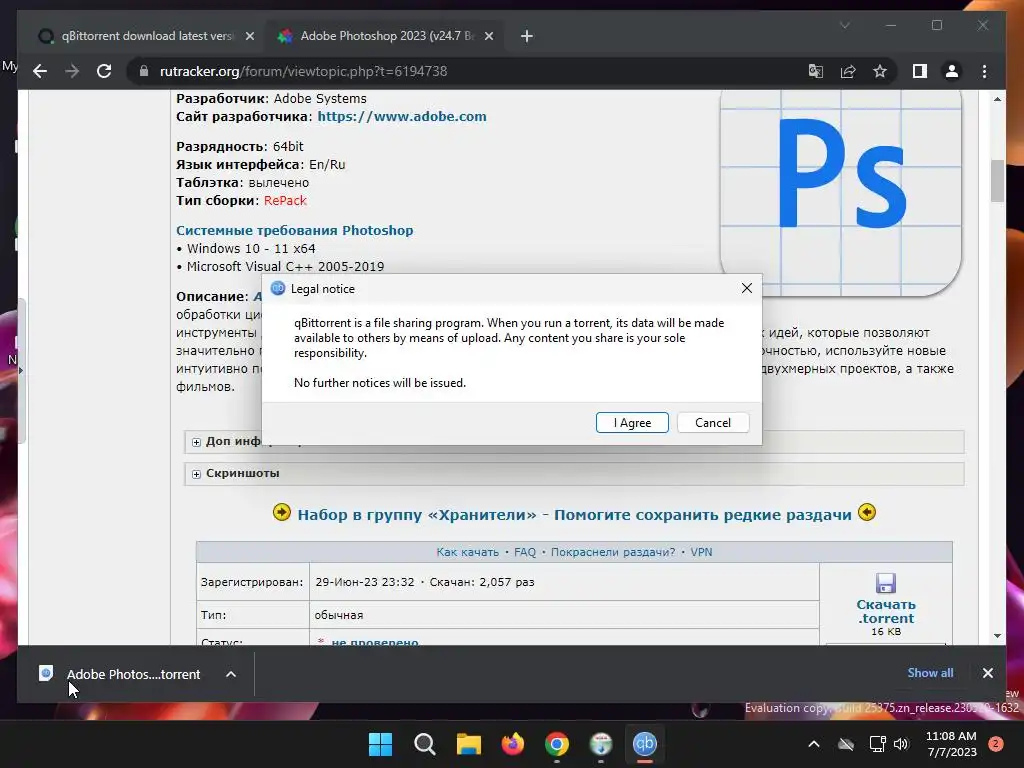Click the OneDrive cloud tray icon
This screenshot has width=1024, height=768.
846,744
